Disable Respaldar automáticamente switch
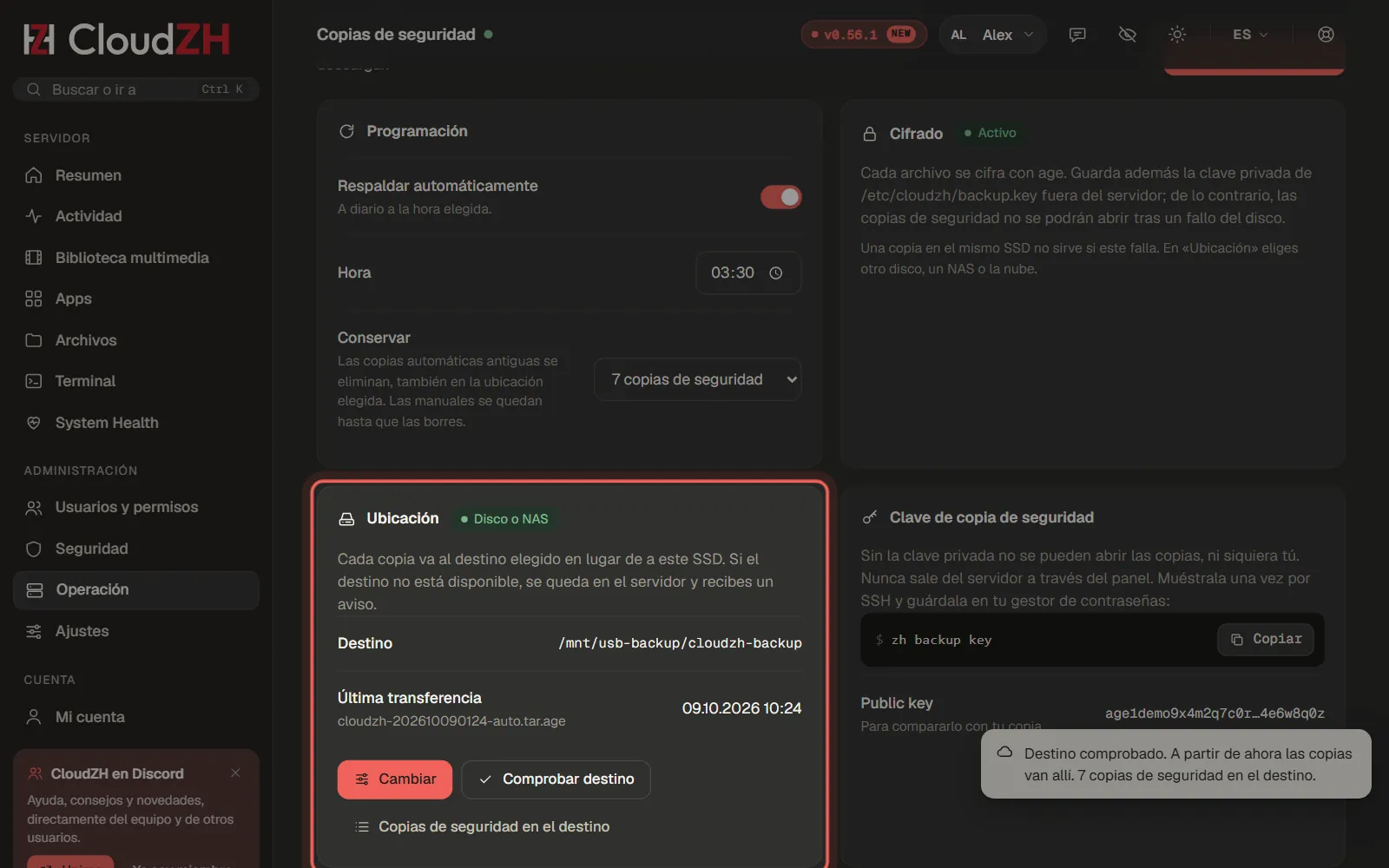Viewport: 1389px width, 868px height. (781, 197)
